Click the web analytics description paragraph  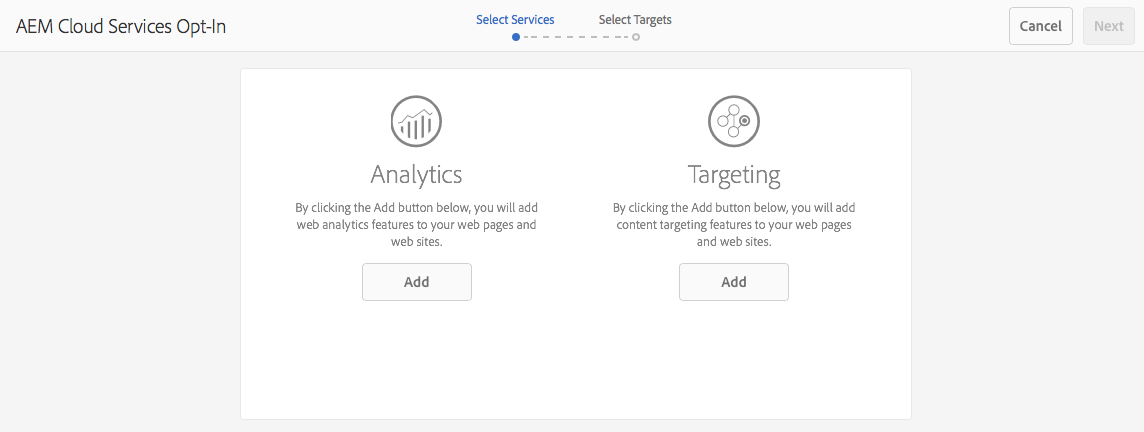tap(416, 225)
